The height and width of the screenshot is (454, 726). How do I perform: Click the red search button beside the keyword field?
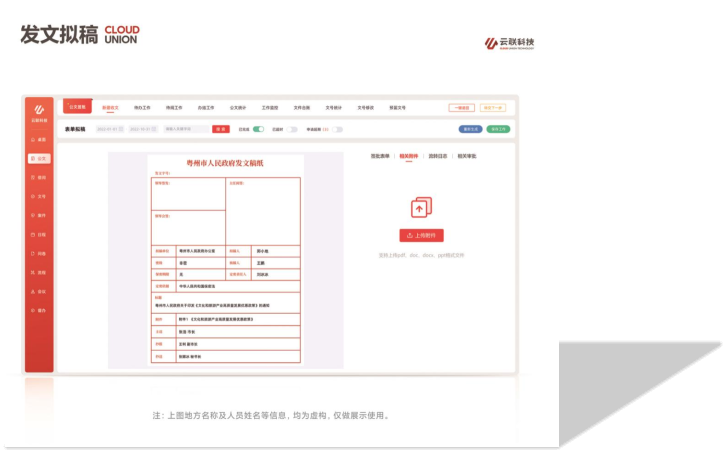tap(219, 129)
